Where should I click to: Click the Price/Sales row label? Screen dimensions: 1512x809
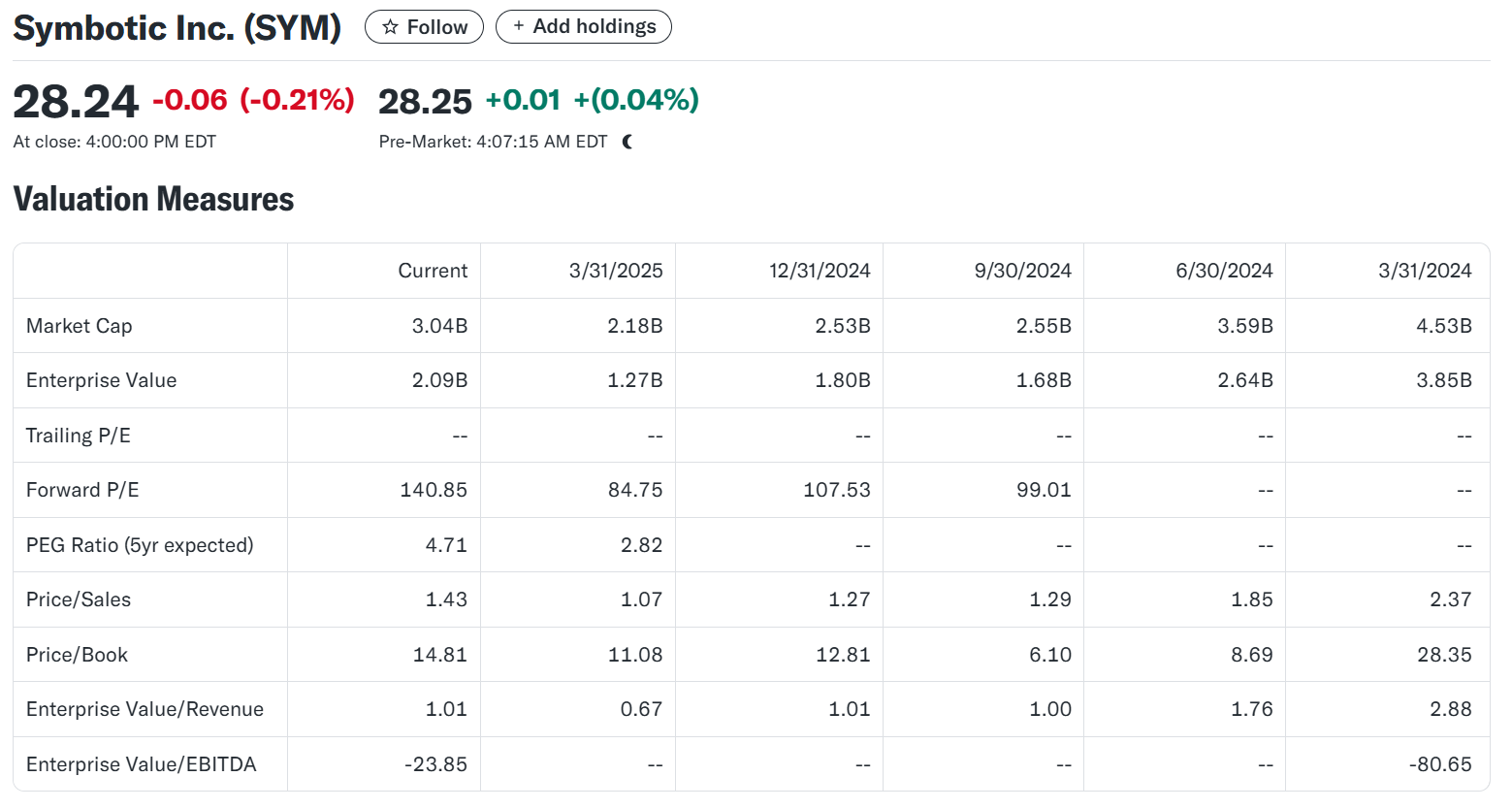point(79,599)
